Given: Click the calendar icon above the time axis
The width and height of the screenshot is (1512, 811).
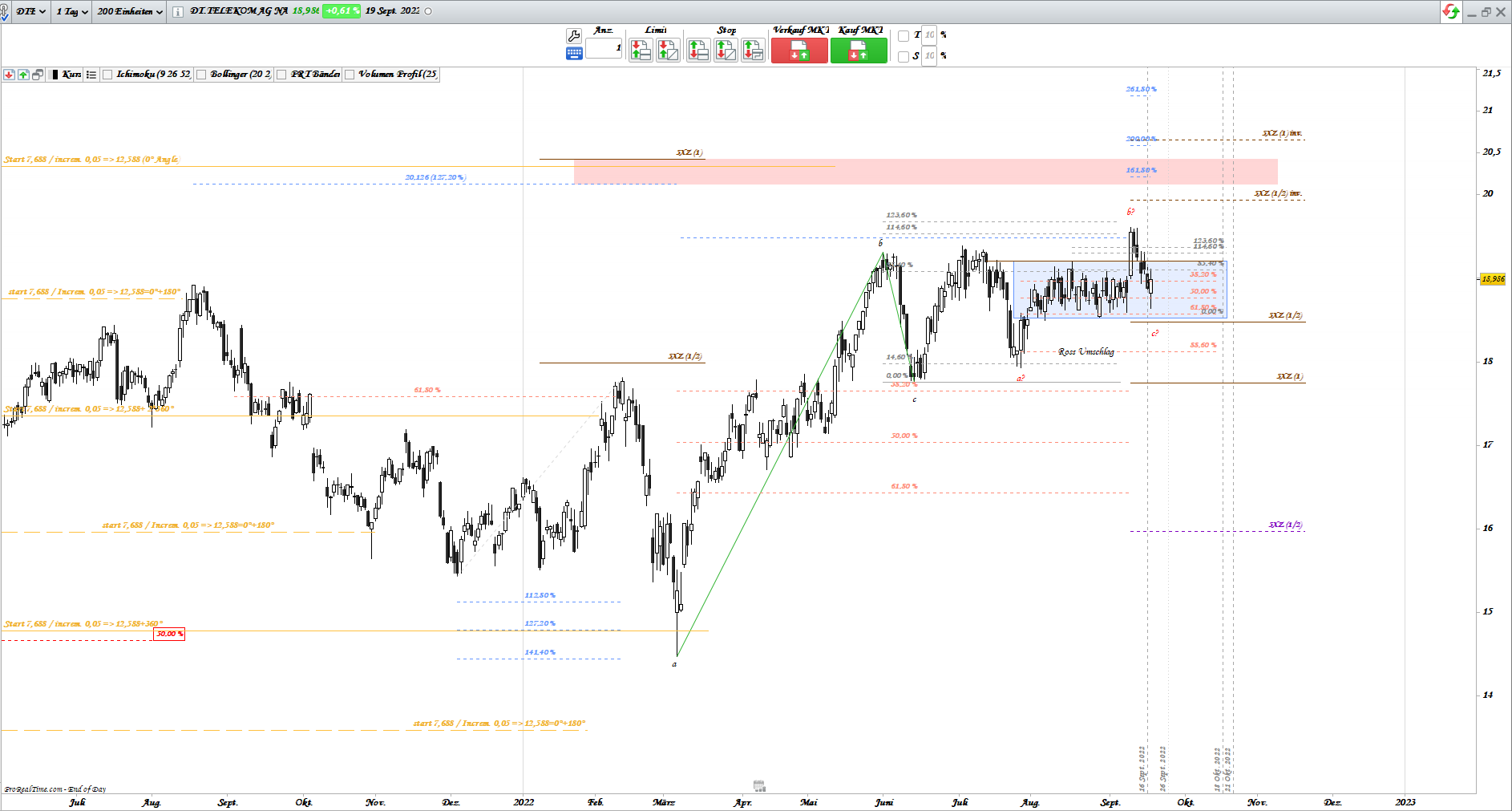Looking at the screenshot, I should pos(759,785).
